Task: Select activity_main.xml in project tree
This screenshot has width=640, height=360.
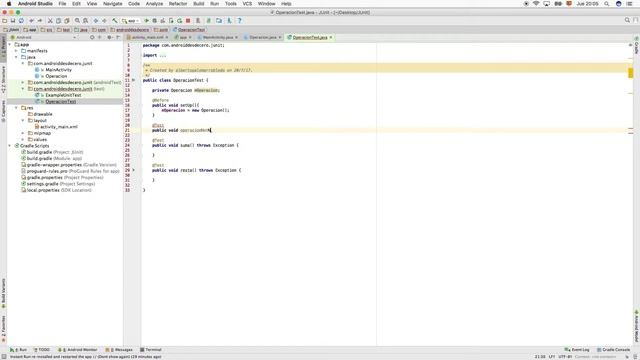Action: [58, 127]
